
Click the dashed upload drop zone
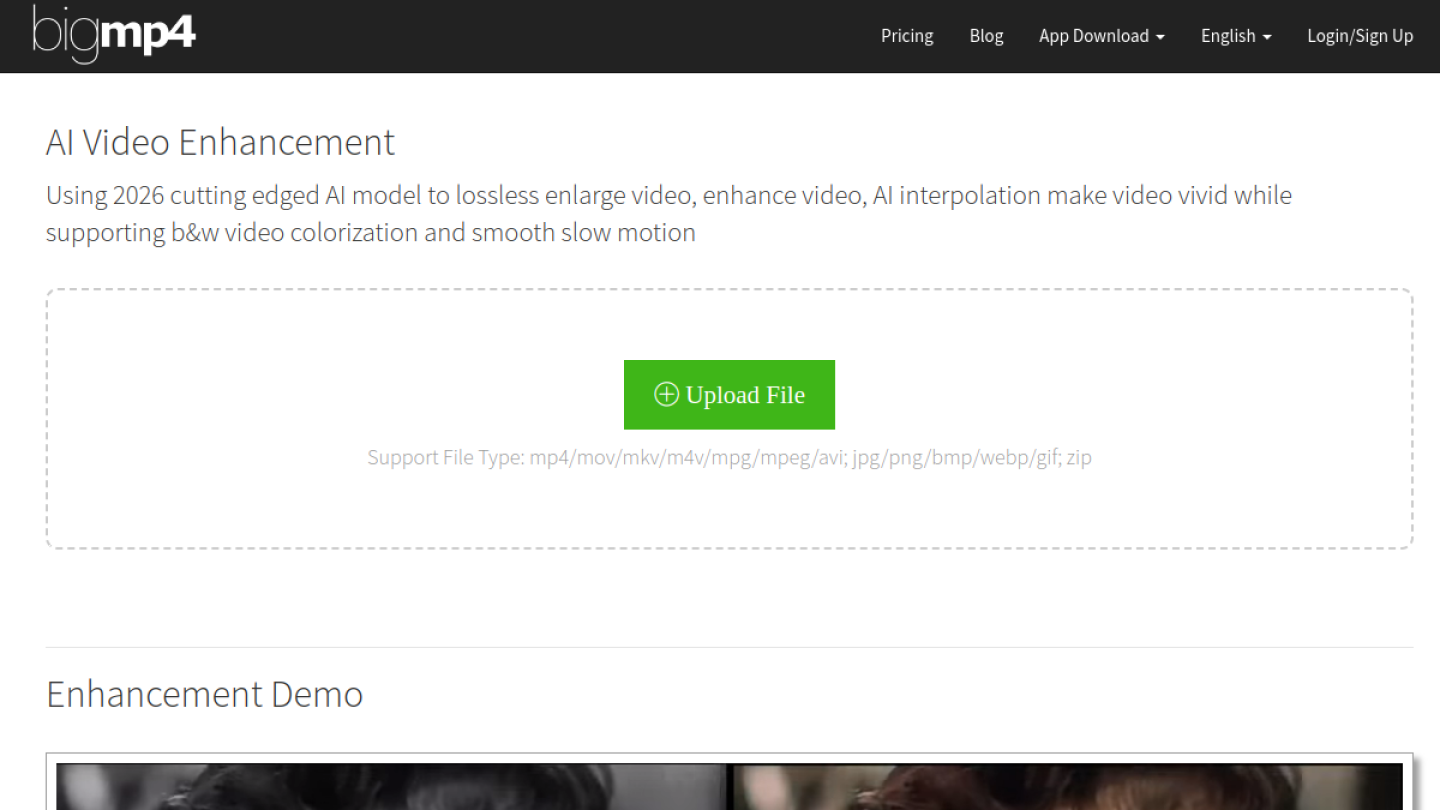click(729, 419)
